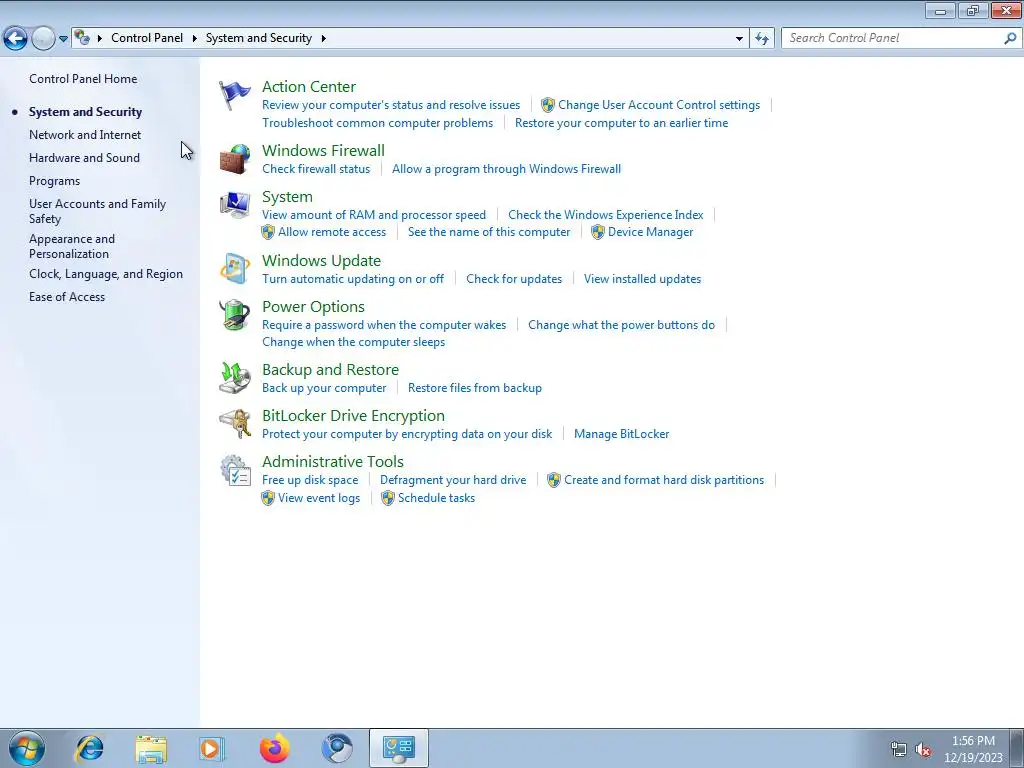The height and width of the screenshot is (768, 1024).
Task: Expand the arrow after Control Panel breadcrumb
Action: (195, 39)
